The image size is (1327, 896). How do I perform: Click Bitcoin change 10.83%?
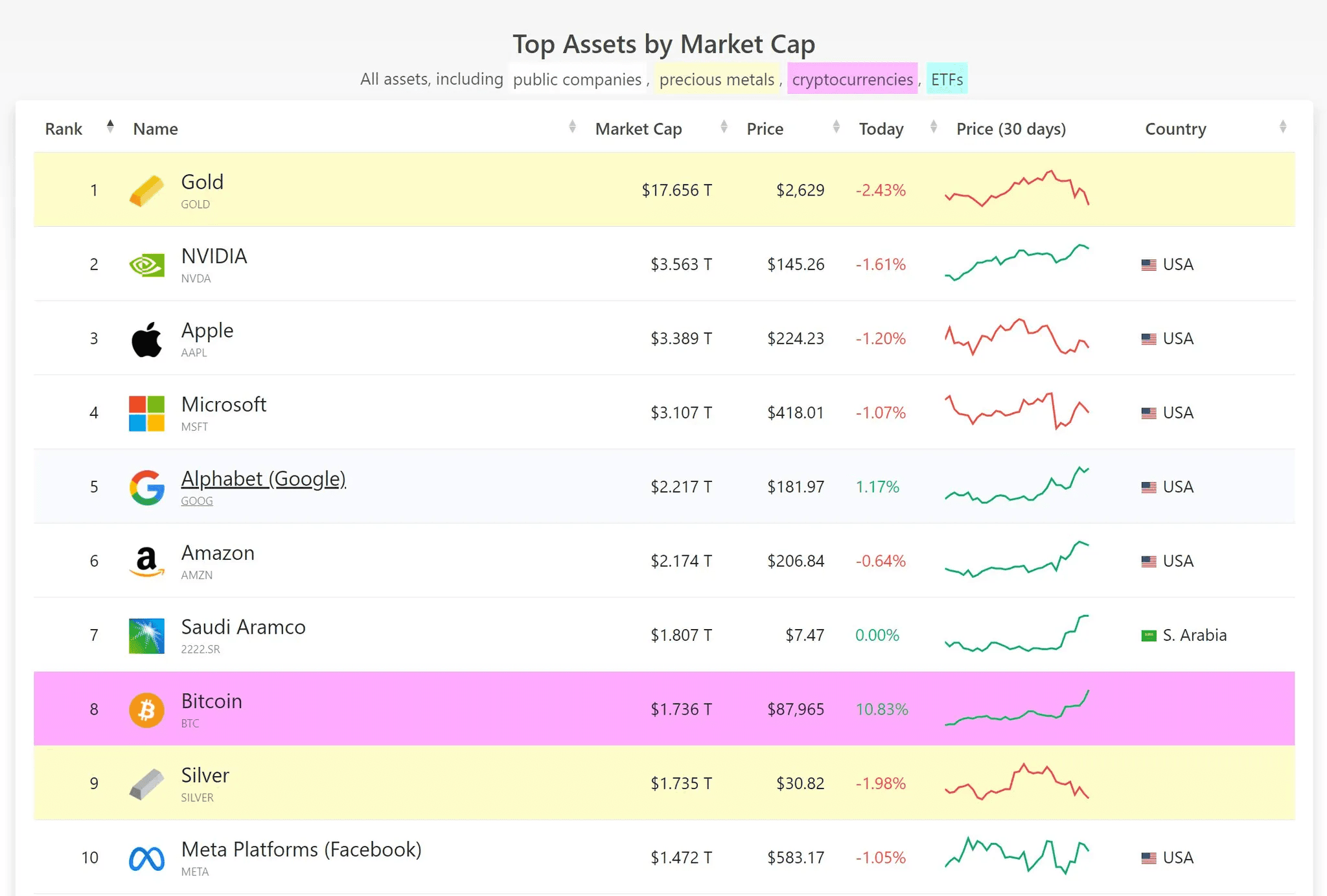(x=882, y=709)
